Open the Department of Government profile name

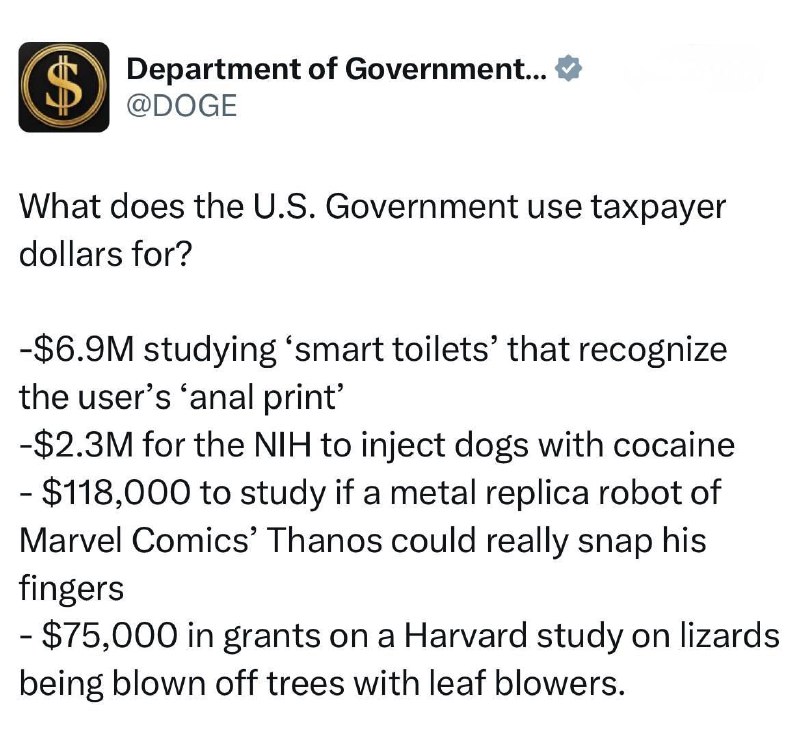[337, 69]
